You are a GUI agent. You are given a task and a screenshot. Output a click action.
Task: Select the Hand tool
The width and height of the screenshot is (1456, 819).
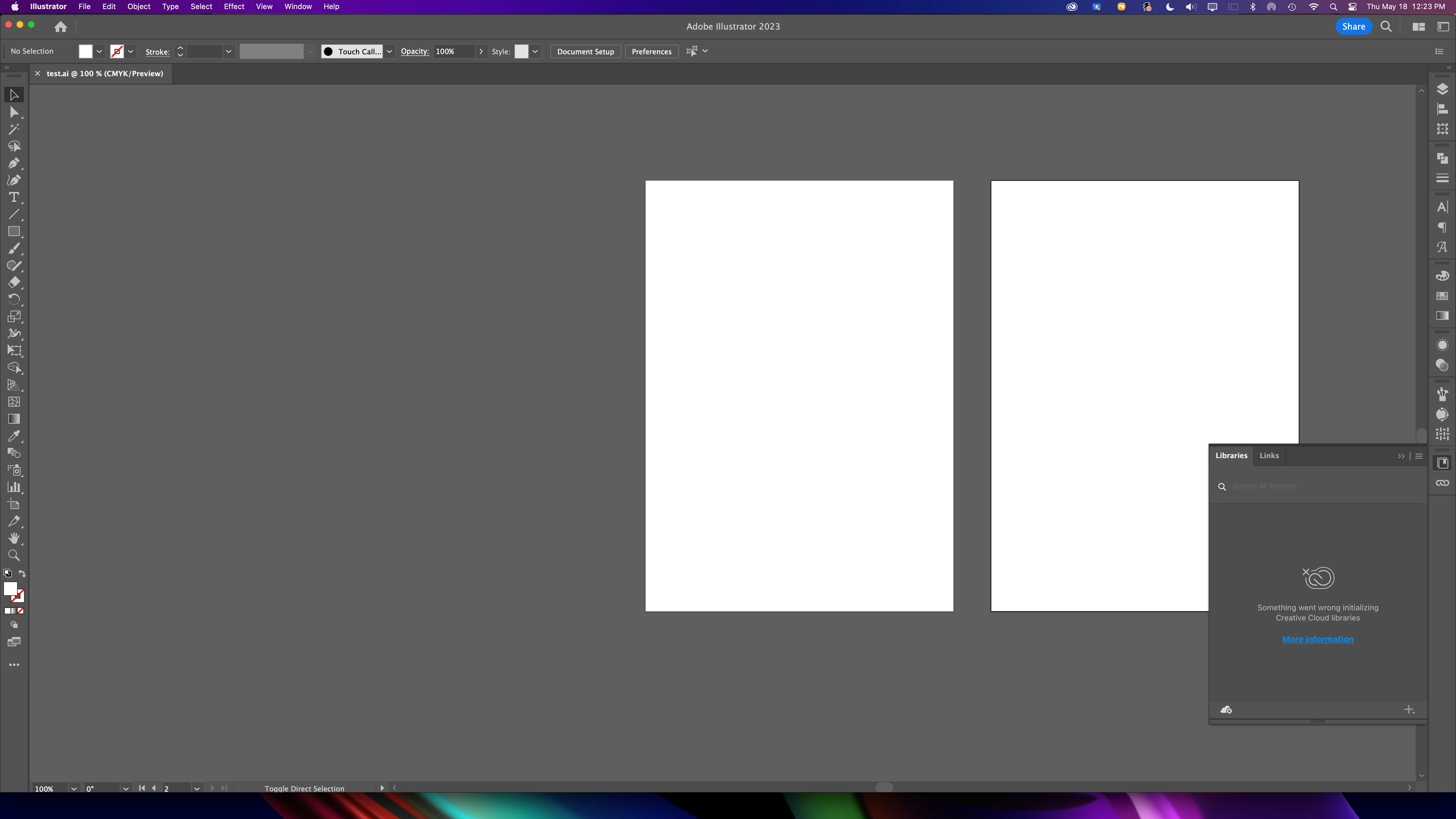pos(14,538)
